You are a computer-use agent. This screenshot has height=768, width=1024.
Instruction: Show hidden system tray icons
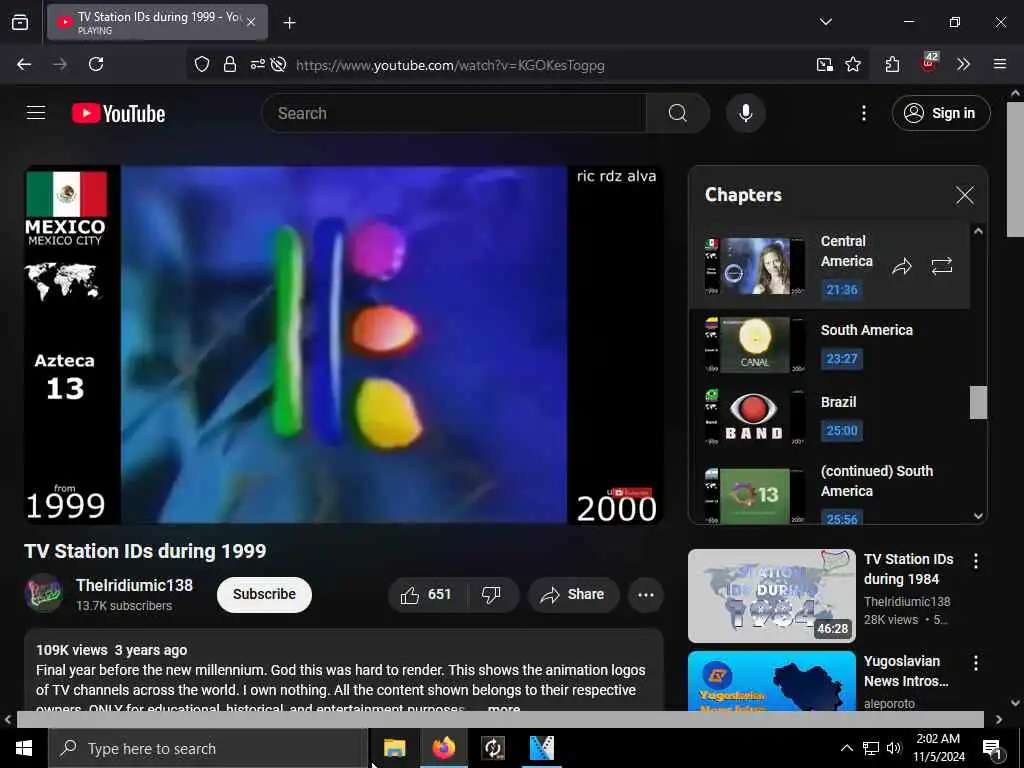846,748
